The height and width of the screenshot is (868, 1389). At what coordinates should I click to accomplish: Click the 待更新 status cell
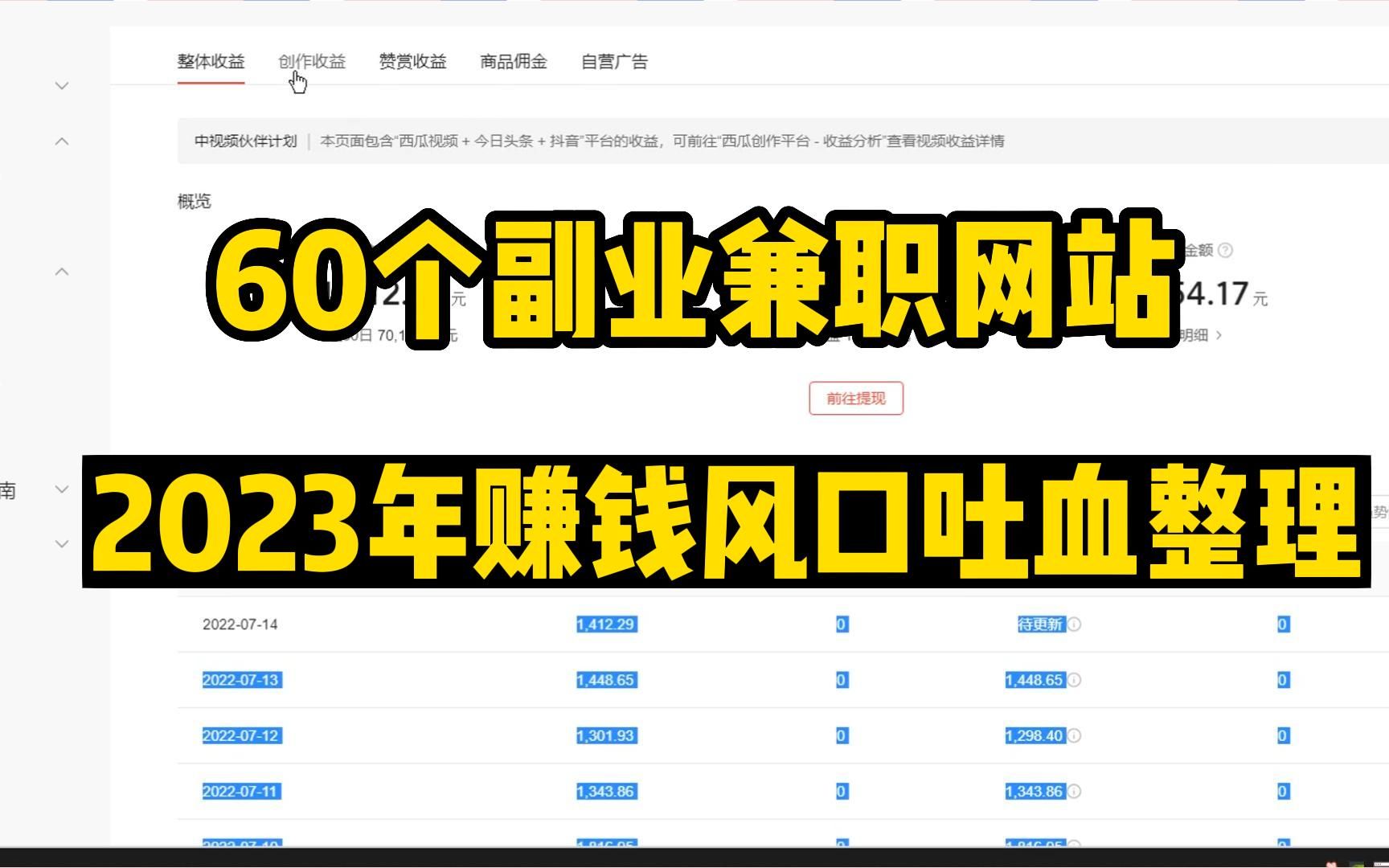[x=1041, y=624]
